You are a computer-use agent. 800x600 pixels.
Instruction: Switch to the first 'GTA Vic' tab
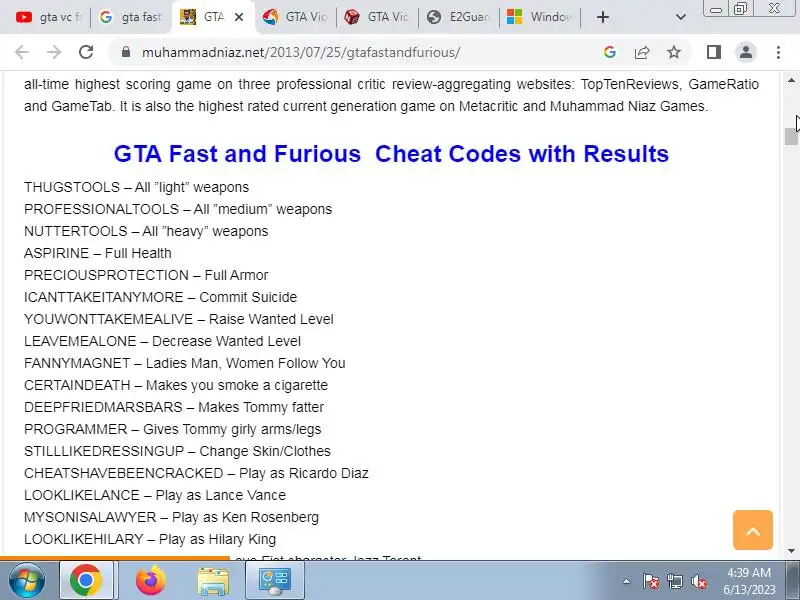click(x=295, y=17)
